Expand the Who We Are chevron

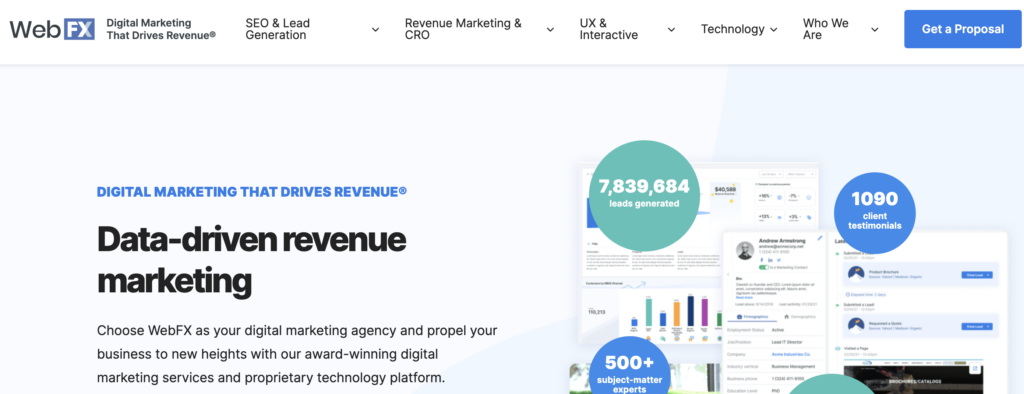click(875, 29)
